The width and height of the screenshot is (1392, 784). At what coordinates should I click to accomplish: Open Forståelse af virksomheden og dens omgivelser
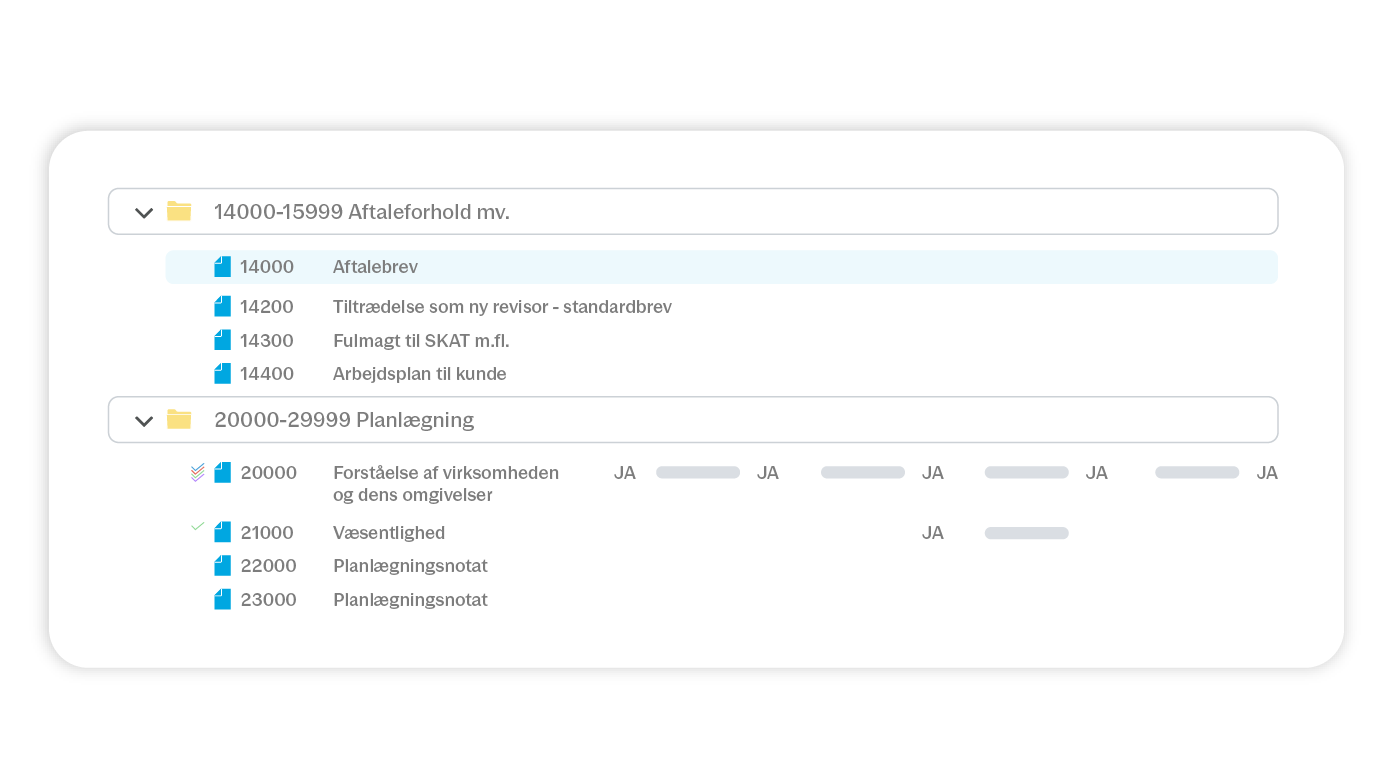click(x=446, y=483)
